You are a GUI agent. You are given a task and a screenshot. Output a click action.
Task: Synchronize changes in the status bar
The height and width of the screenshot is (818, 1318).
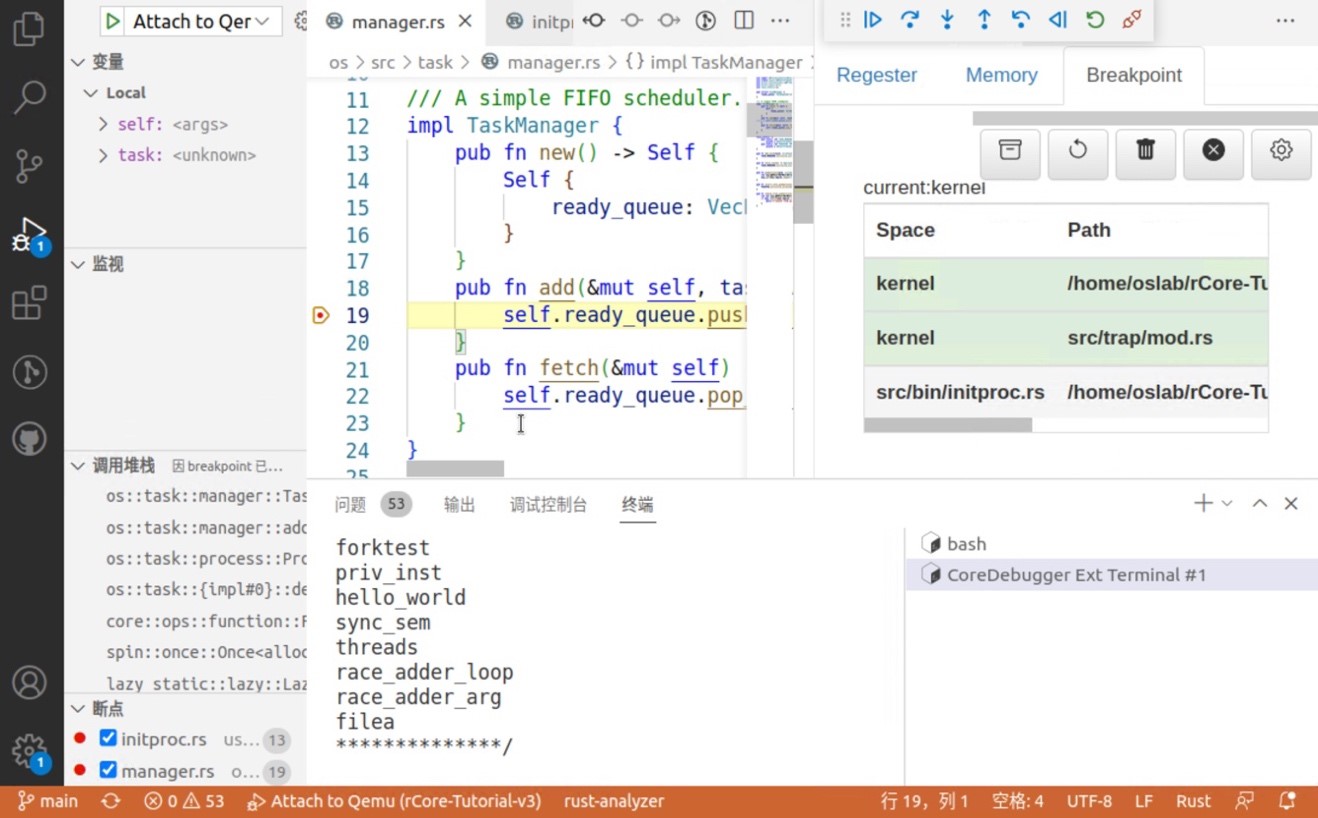111,801
